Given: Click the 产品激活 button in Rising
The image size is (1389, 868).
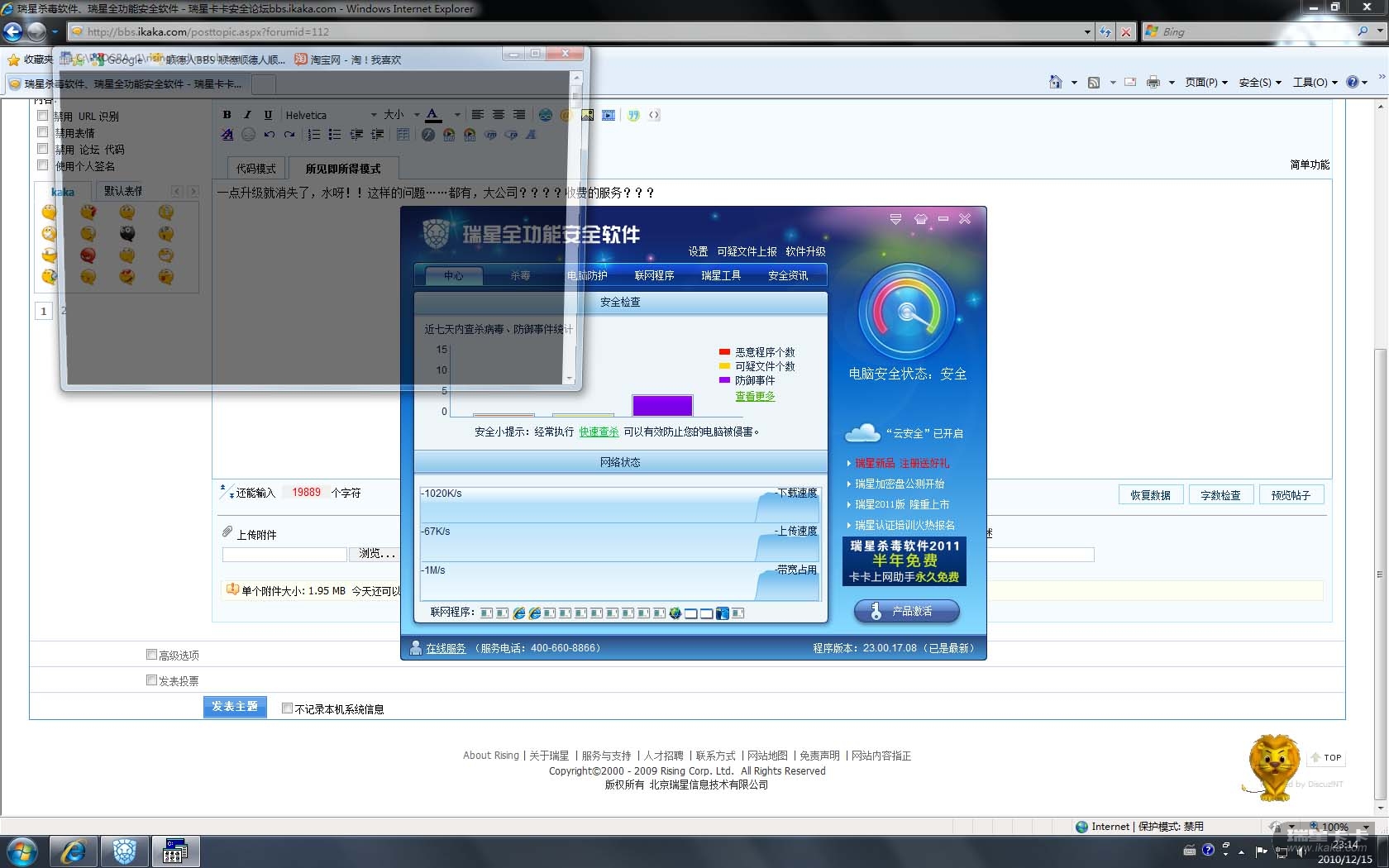Looking at the screenshot, I should click(x=907, y=611).
